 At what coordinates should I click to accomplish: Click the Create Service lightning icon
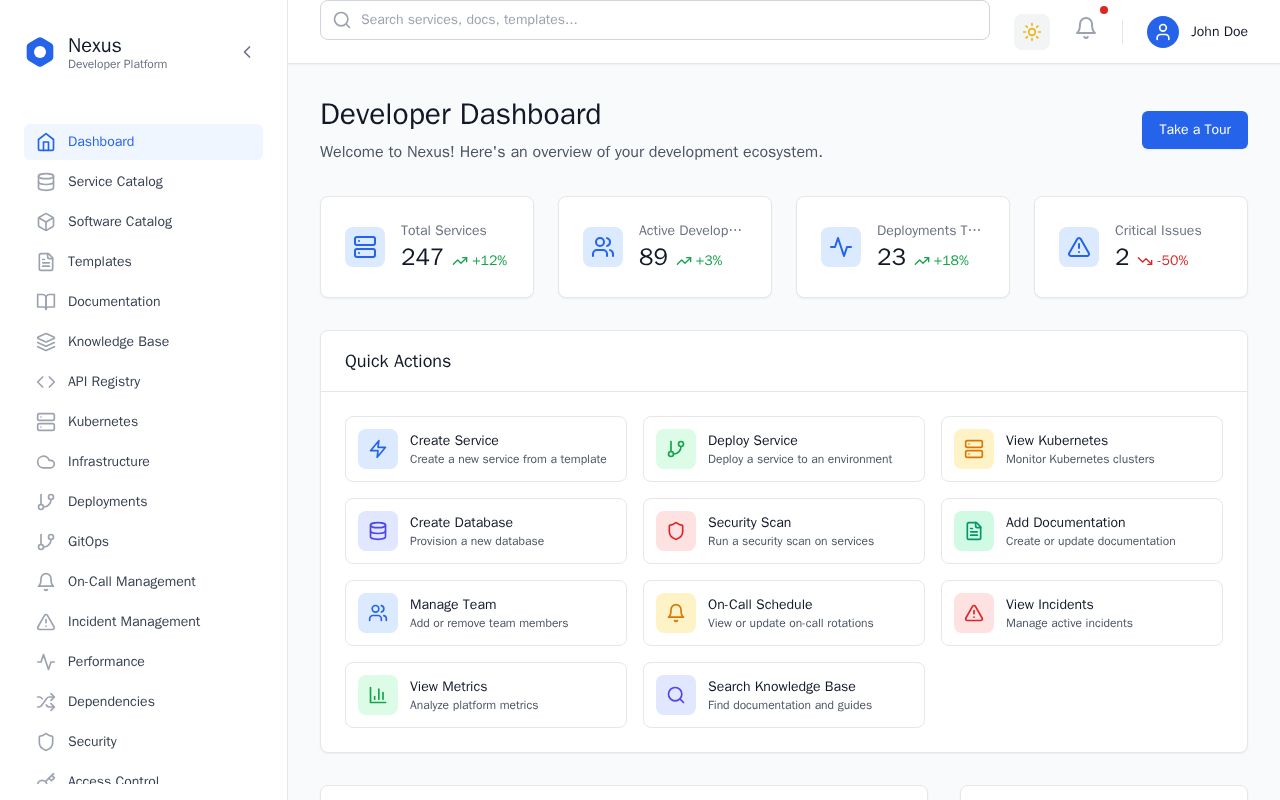378,449
